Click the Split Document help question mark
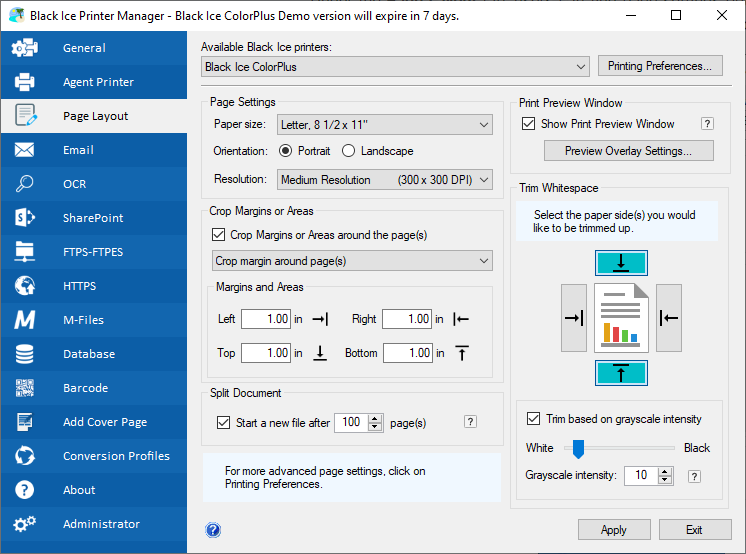 pyautogui.click(x=470, y=423)
